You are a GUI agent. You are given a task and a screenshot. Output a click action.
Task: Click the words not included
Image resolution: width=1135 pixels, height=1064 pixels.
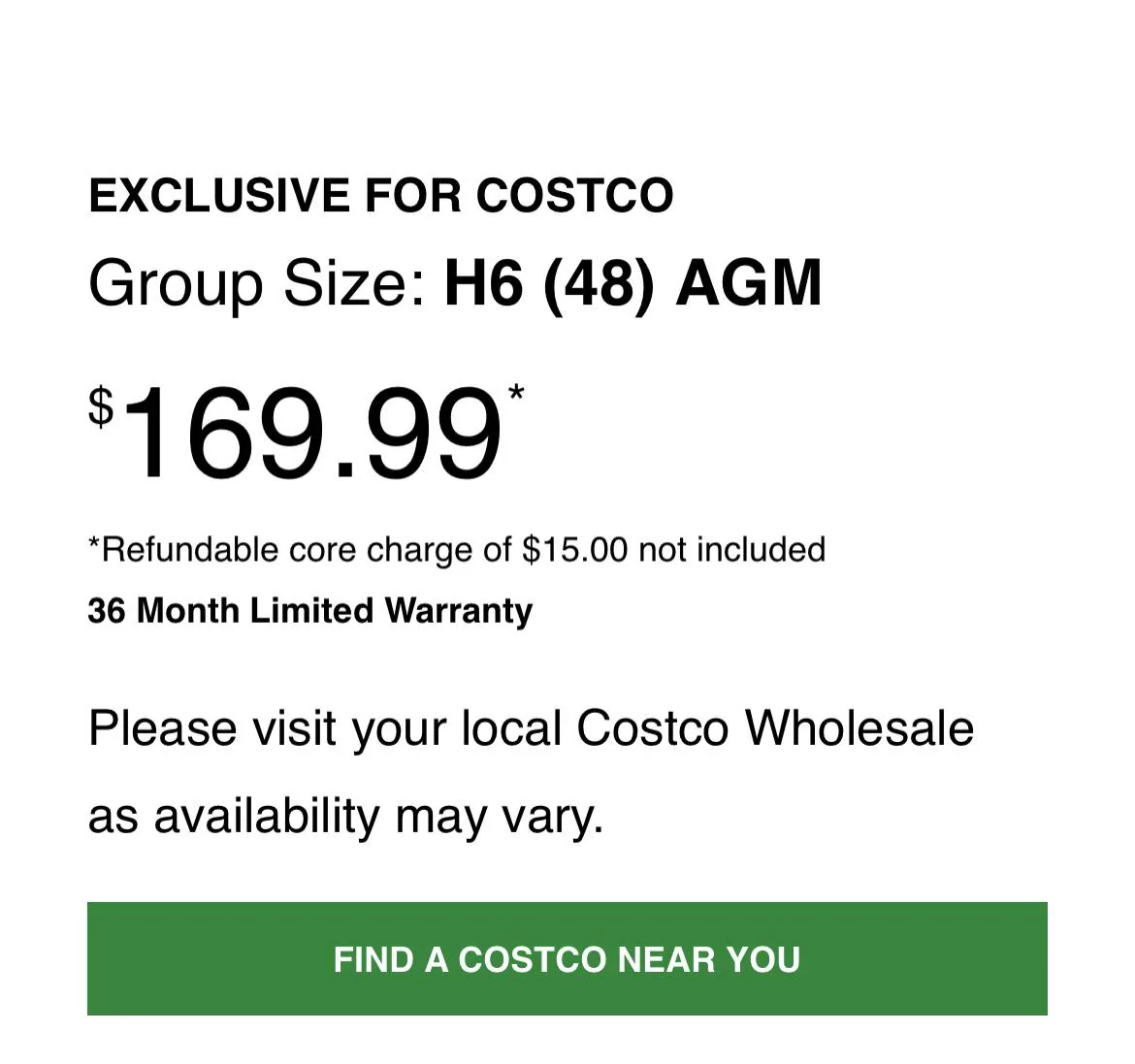point(731,550)
